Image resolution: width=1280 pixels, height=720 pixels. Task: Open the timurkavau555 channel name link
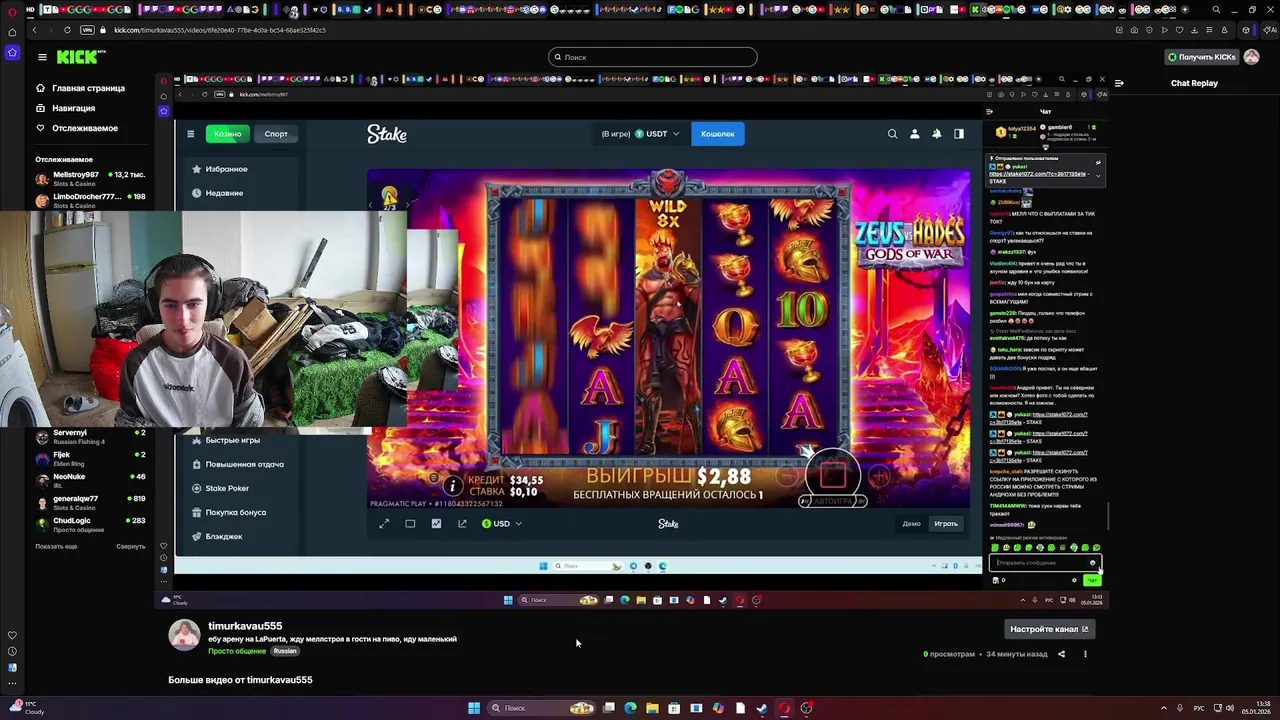pyautogui.click(x=245, y=626)
